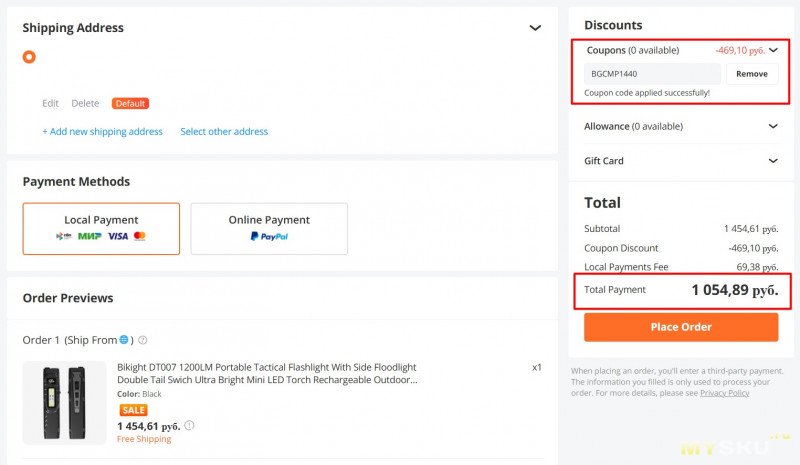800x465 pixels.
Task: Click the PayPal logo icon
Action: tap(269, 237)
